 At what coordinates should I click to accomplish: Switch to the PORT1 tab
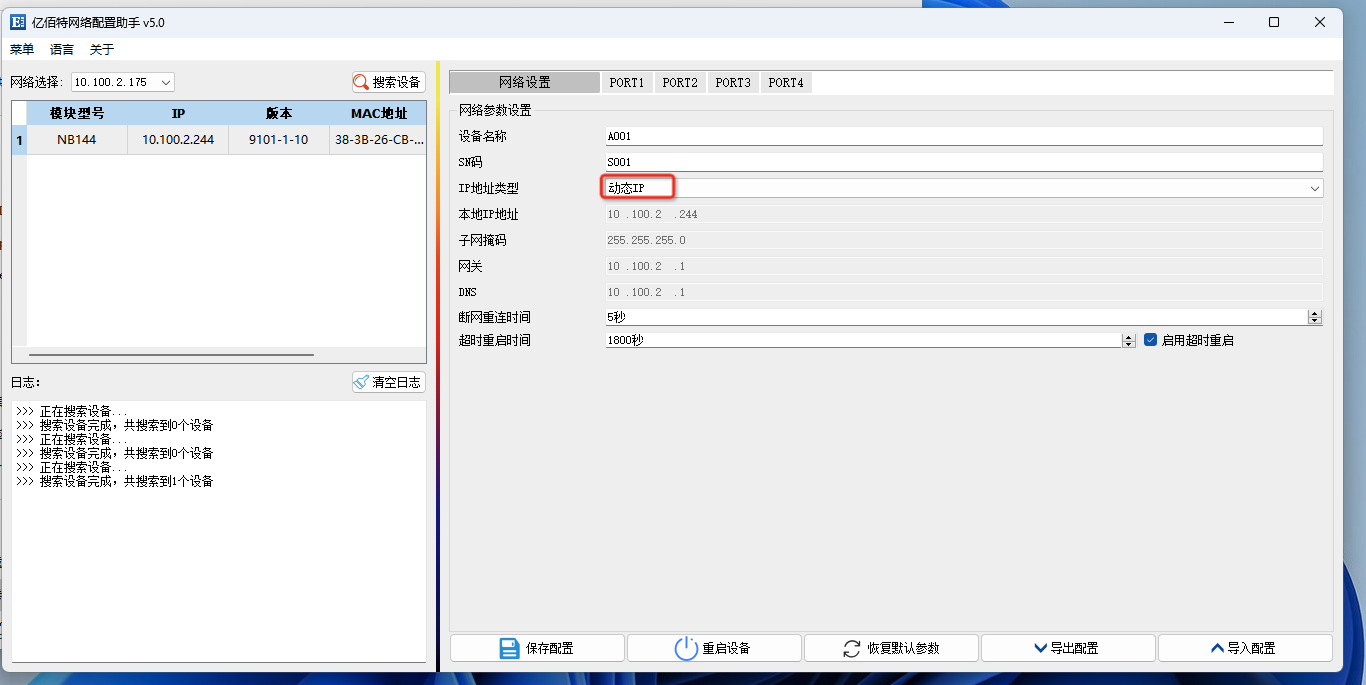[627, 82]
